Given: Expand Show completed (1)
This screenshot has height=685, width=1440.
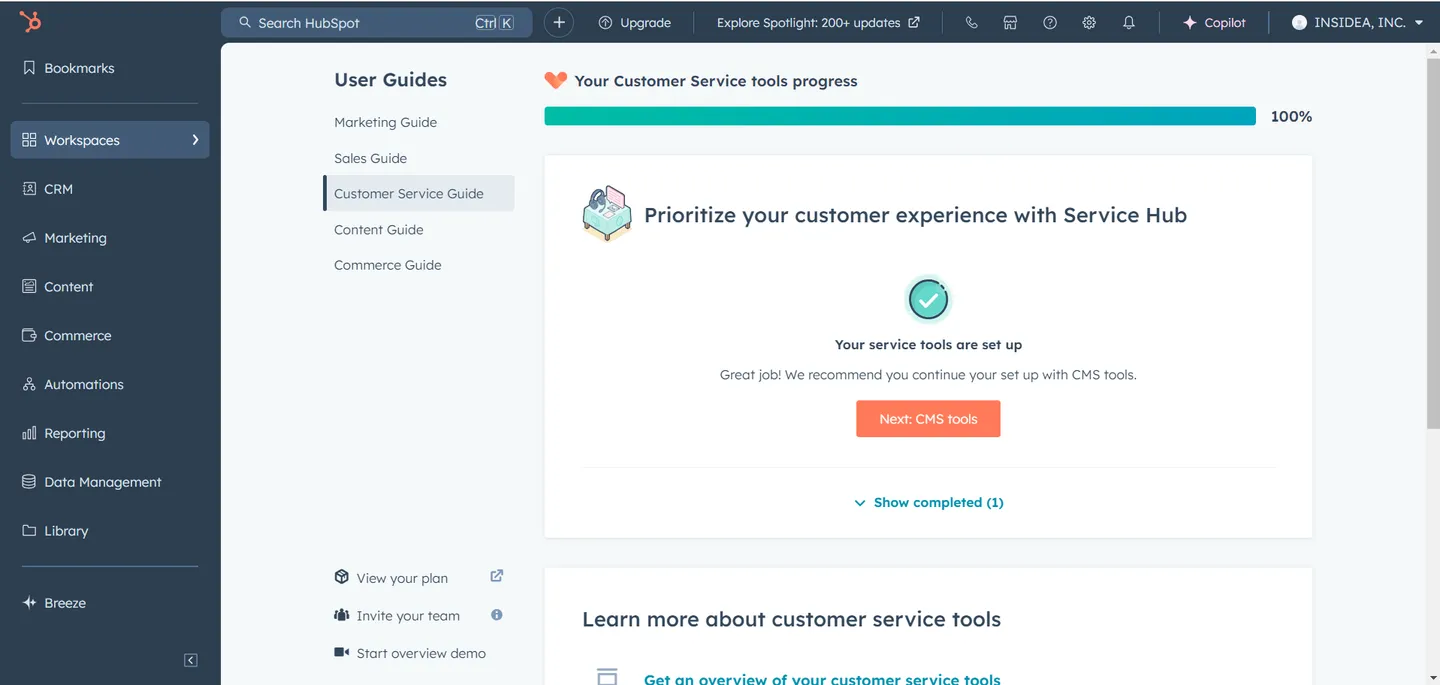Looking at the screenshot, I should (928, 503).
